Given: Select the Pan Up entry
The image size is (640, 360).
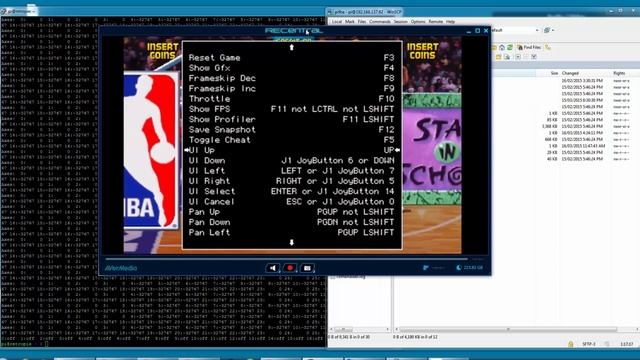Looking at the screenshot, I should 291,212.
